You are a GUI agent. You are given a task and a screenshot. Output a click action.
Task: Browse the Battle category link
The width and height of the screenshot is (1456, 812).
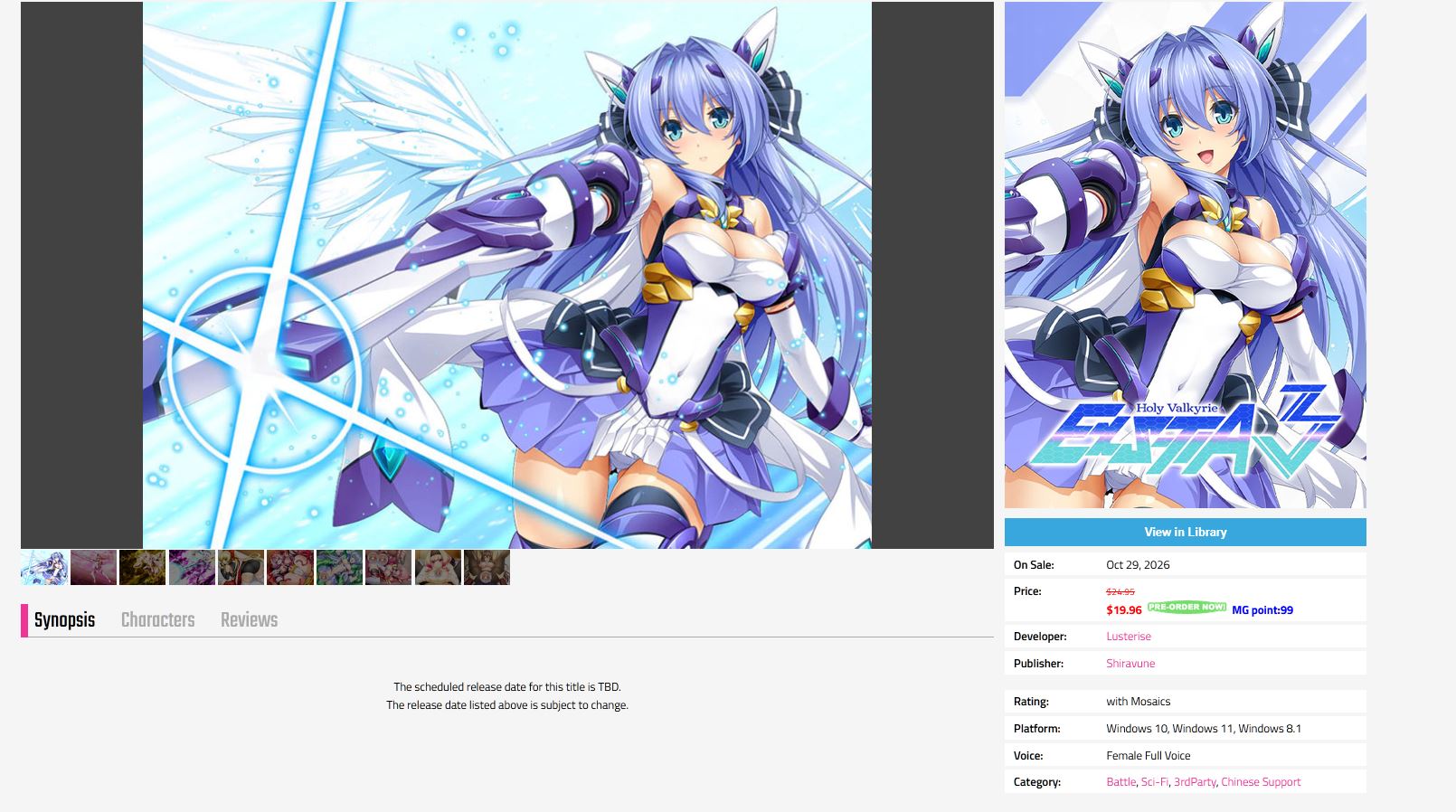pyautogui.click(x=1120, y=781)
